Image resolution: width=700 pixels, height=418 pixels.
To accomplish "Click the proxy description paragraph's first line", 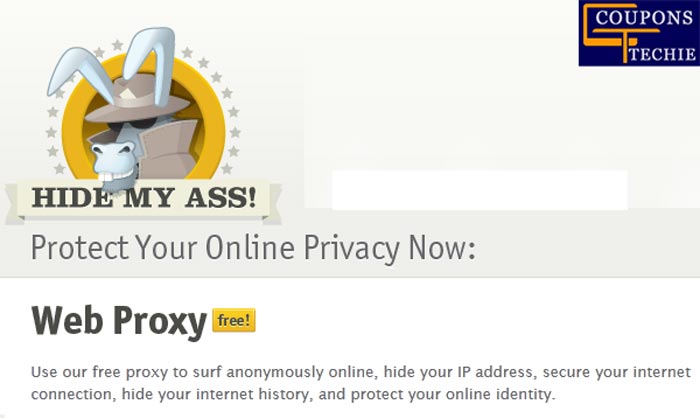I will (361, 372).
